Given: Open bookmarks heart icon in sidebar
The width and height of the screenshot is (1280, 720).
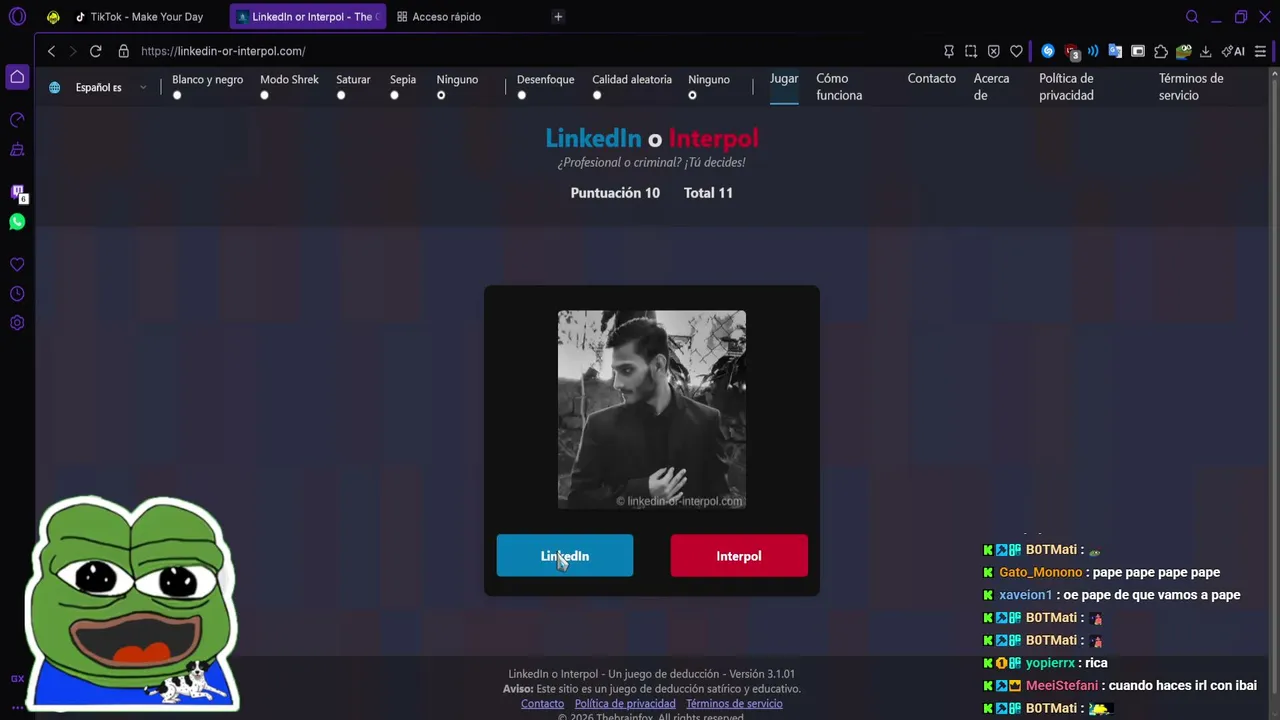Looking at the screenshot, I should [x=17, y=265].
